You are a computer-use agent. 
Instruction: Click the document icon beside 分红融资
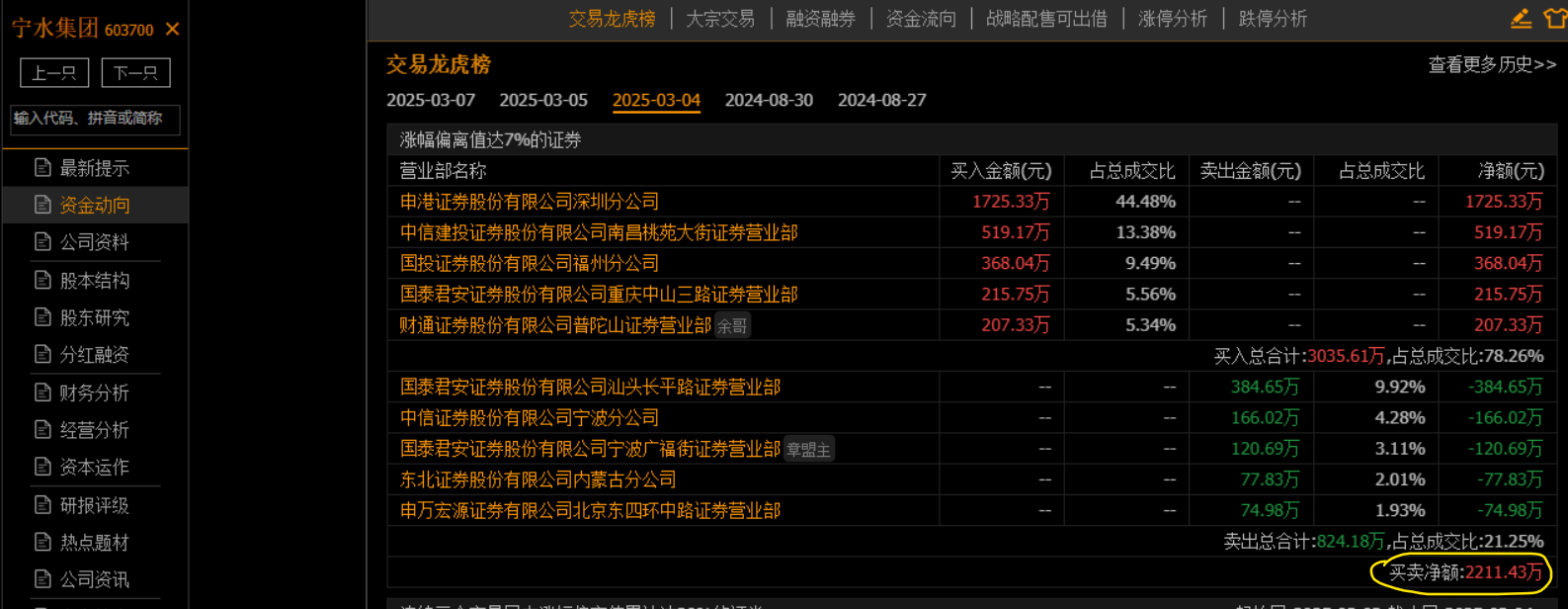pyautogui.click(x=42, y=354)
